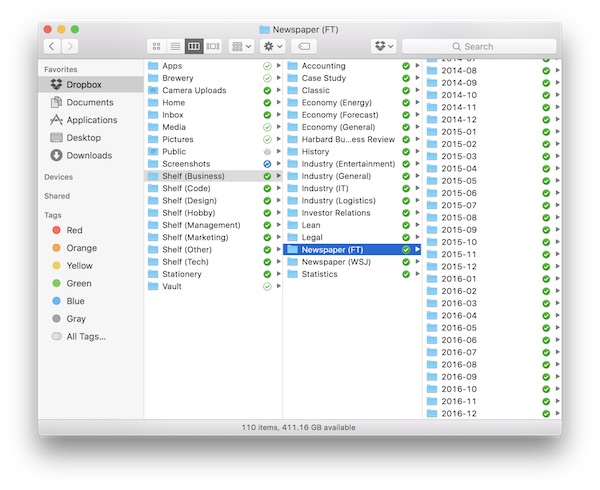Click the Edit Tags toolbar icon
Screen dimensions: 600x490
pos(305,46)
